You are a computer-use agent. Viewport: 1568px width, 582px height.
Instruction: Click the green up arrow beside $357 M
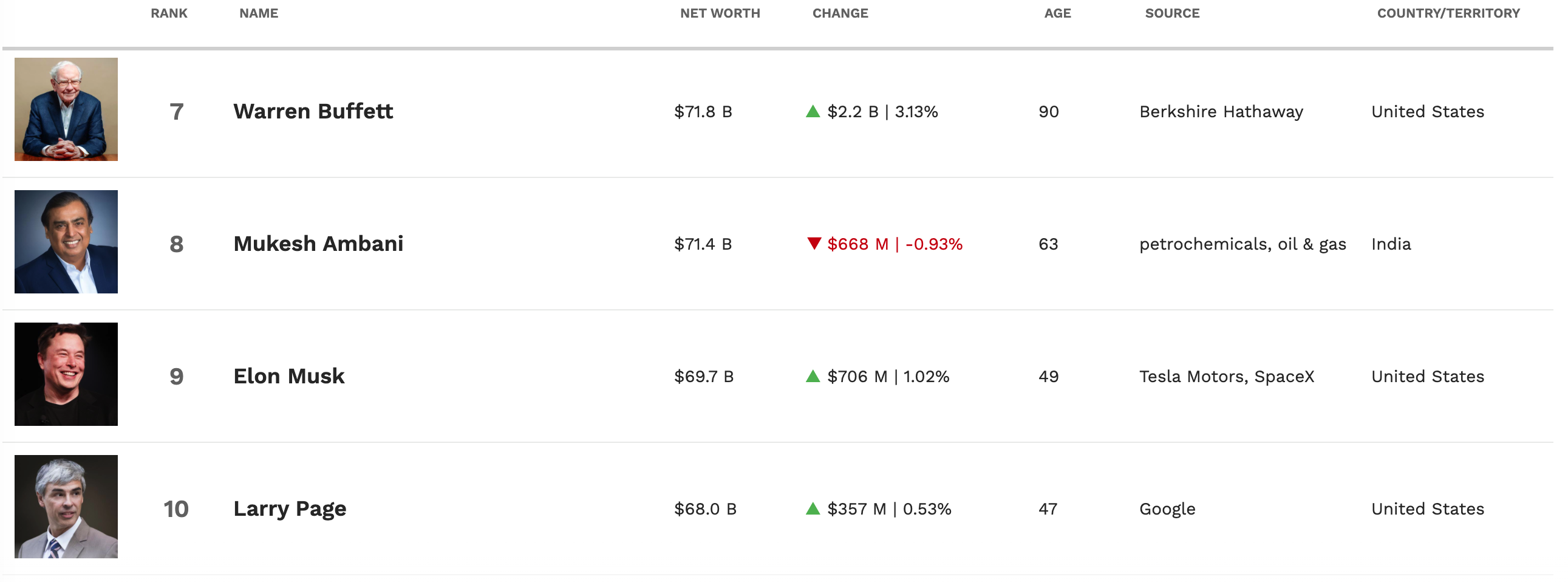(x=813, y=509)
